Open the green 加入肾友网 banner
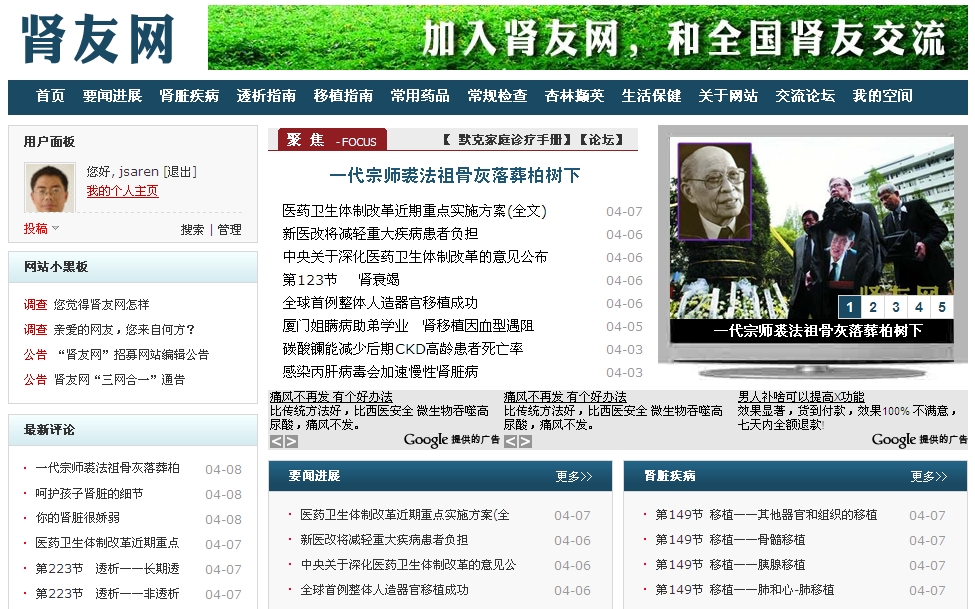 pos(588,37)
